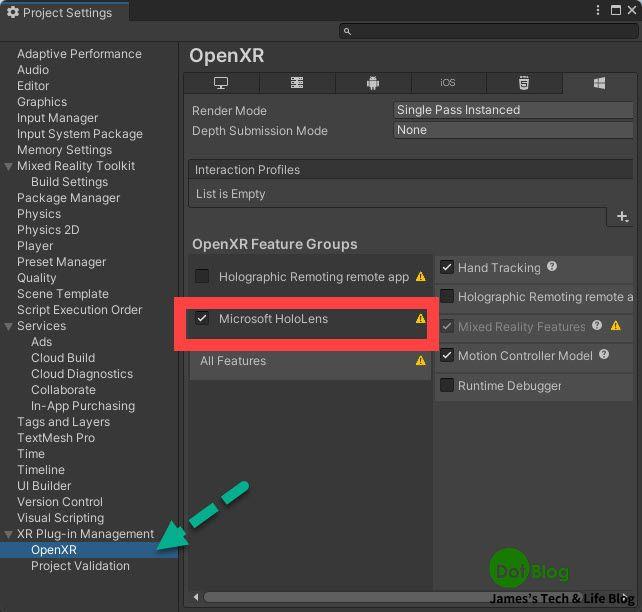Viewport: 642px width, 612px height.
Task: Open Preset Manager settings
Action: (x=61, y=262)
